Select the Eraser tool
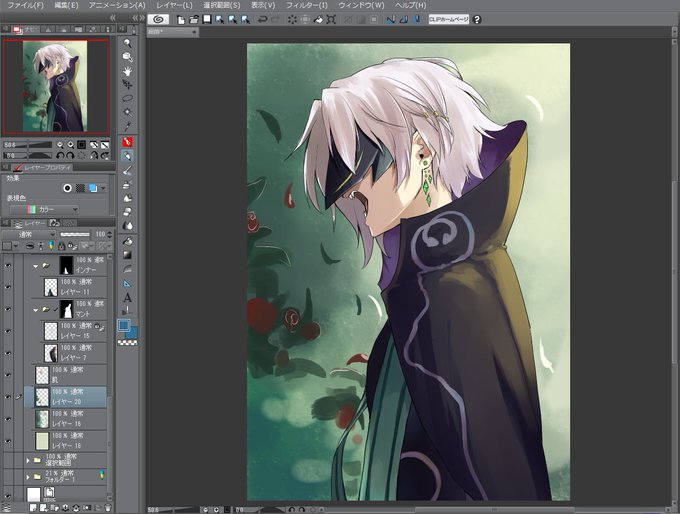The image size is (680, 514). [x=127, y=212]
